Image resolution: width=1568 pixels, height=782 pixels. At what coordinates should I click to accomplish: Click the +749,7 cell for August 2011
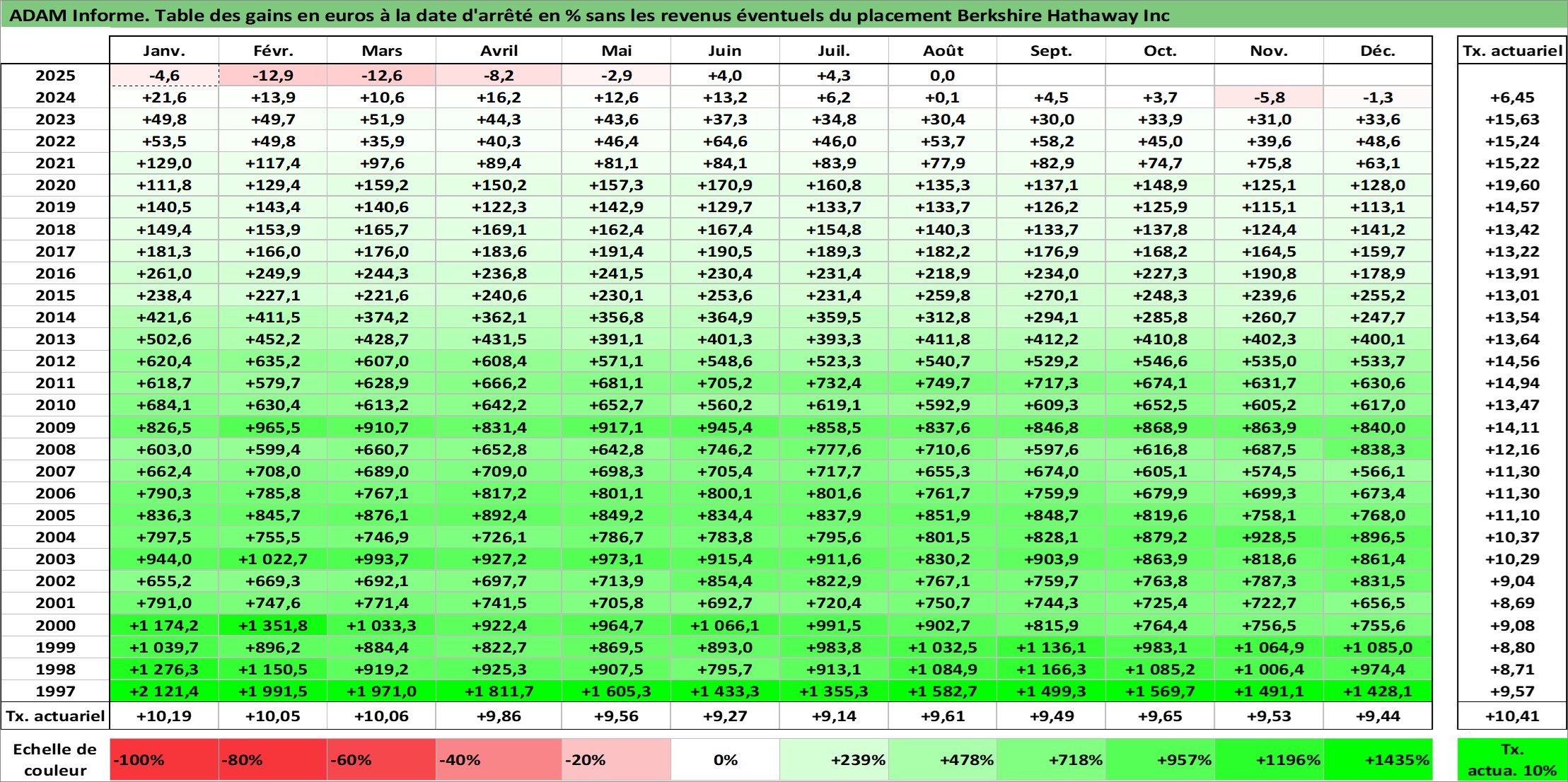[943, 383]
